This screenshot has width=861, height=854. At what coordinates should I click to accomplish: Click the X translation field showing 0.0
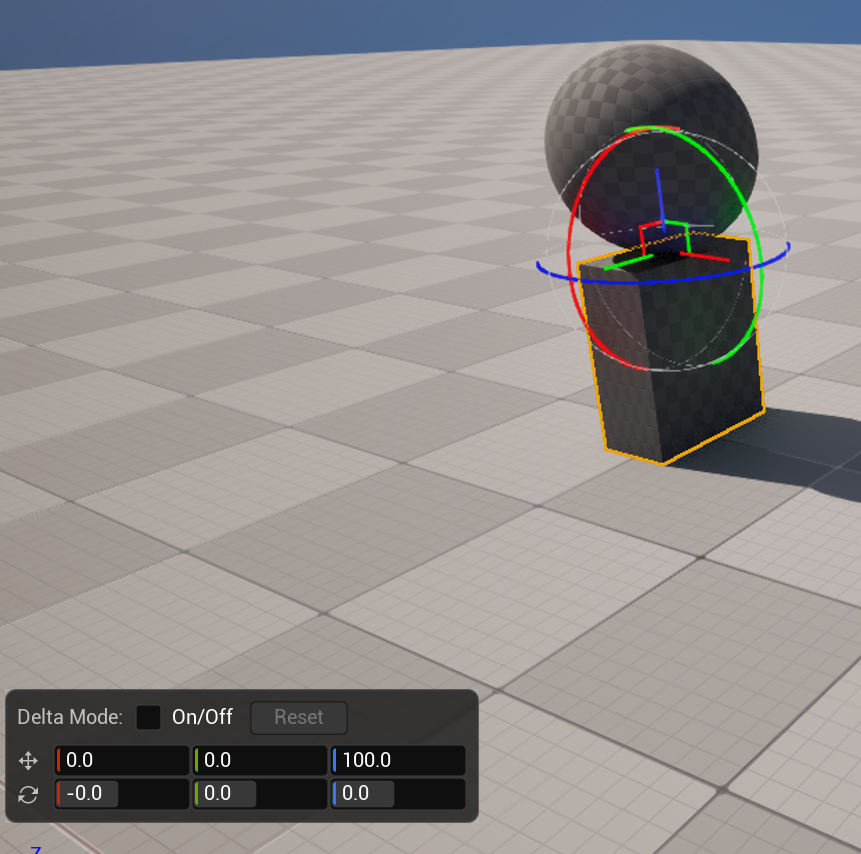click(x=120, y=760)
